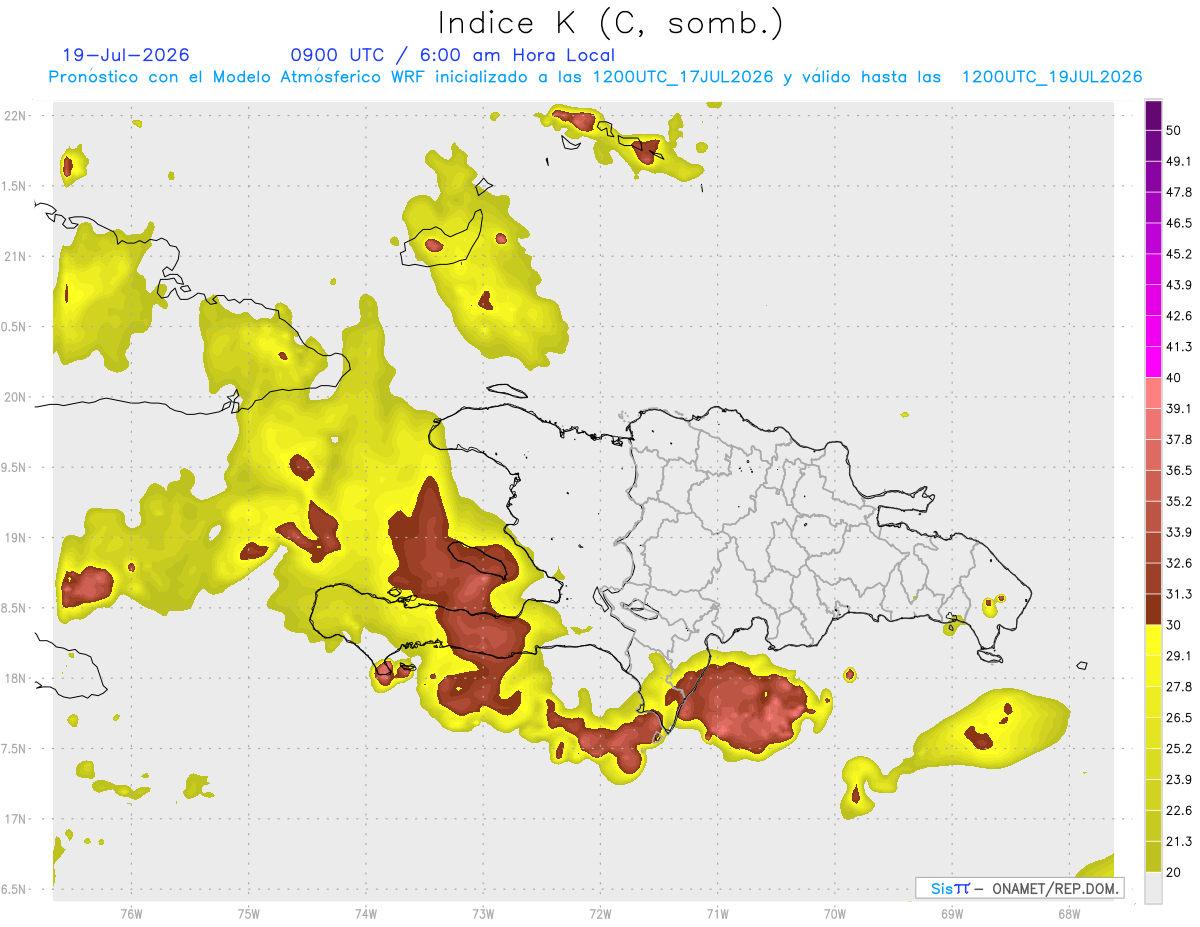Image resolution: width=1200 pixels, height=927 pixels.
Task: Click the legend value '40'
Action: 1174,378
